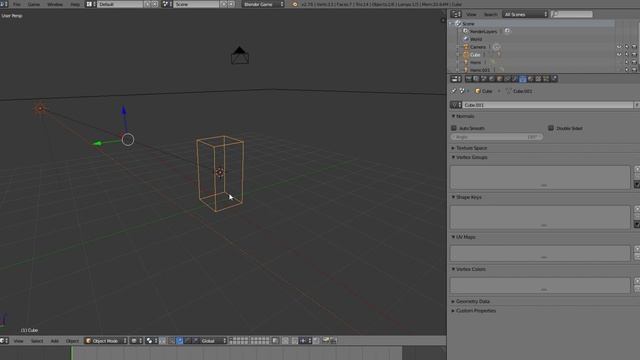Screen dimensions: 640x360
Task: Open the Material properties tab
Action: (x=531, y=79)
